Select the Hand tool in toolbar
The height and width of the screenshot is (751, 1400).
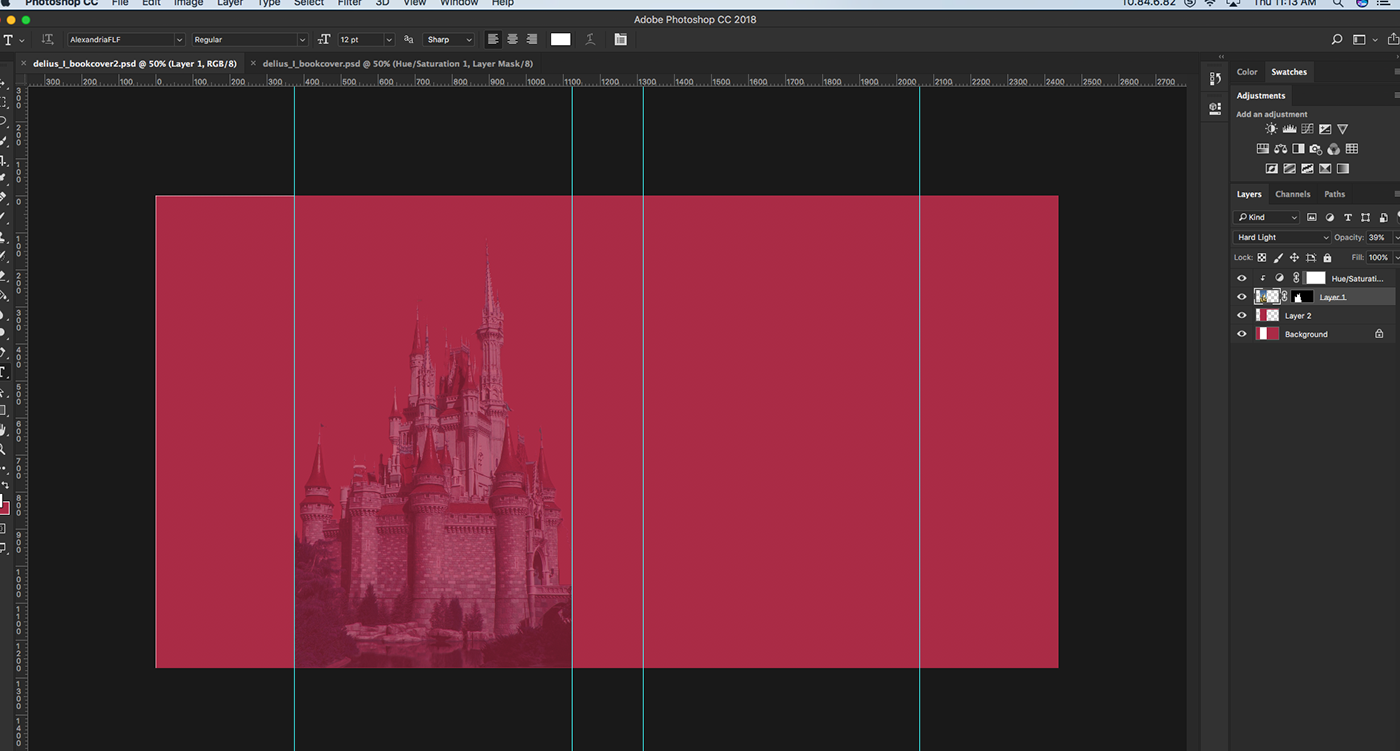tap(4, 430)
